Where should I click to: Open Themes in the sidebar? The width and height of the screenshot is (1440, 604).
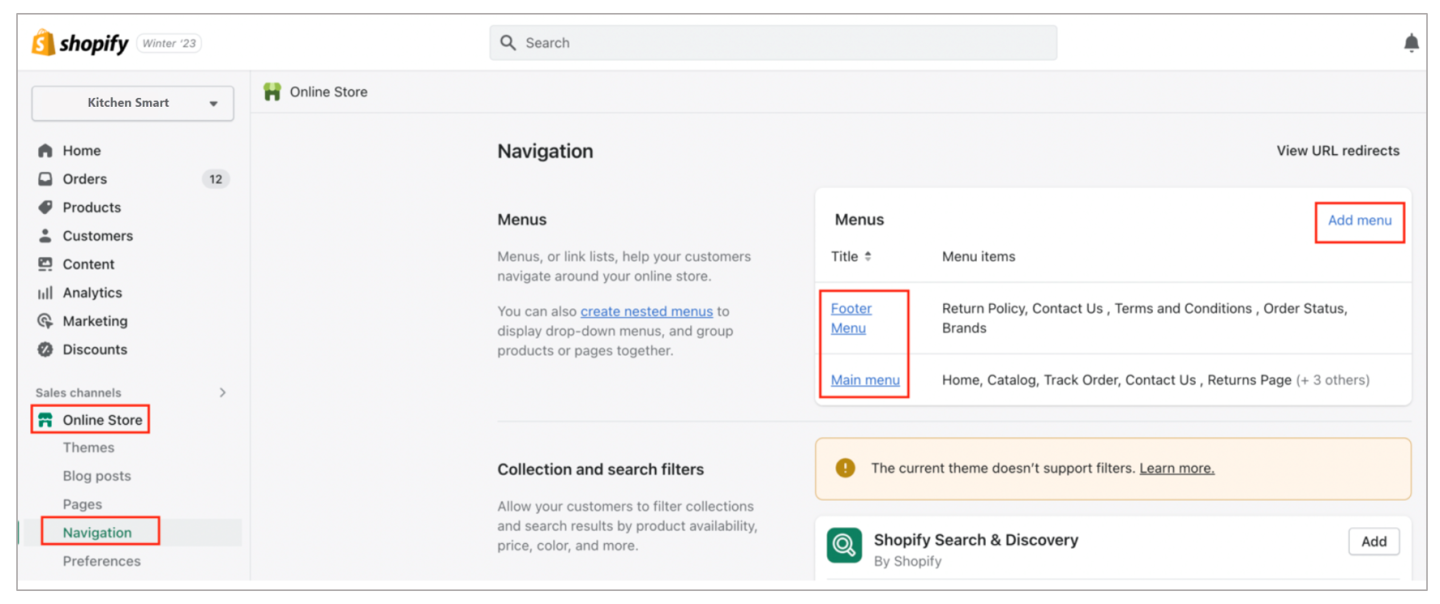point(88,447)
